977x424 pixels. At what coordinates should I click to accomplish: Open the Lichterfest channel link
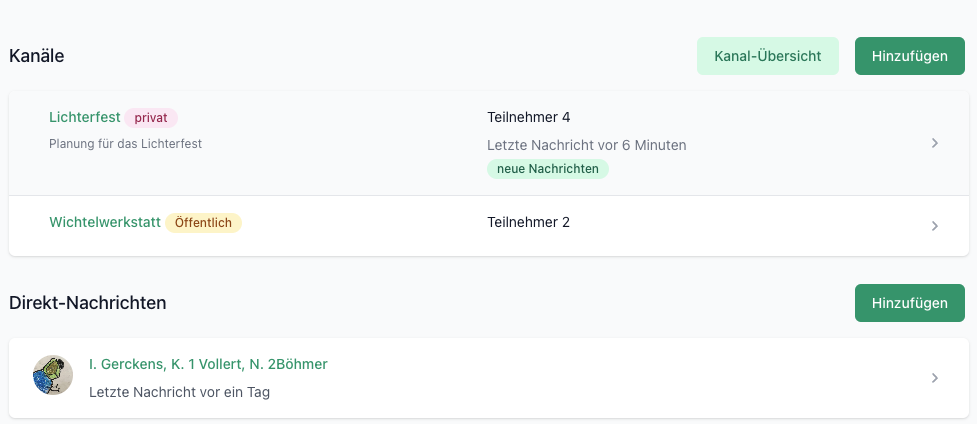[x=85, y=117]
